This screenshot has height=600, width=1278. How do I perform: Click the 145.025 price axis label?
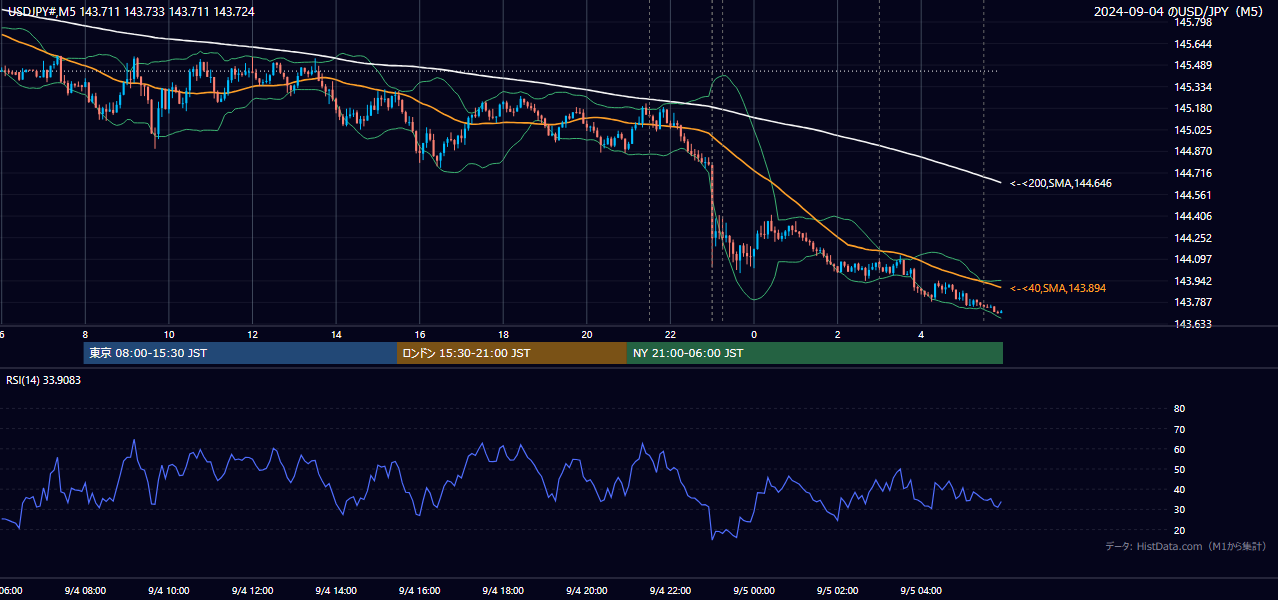point(1192,130)
